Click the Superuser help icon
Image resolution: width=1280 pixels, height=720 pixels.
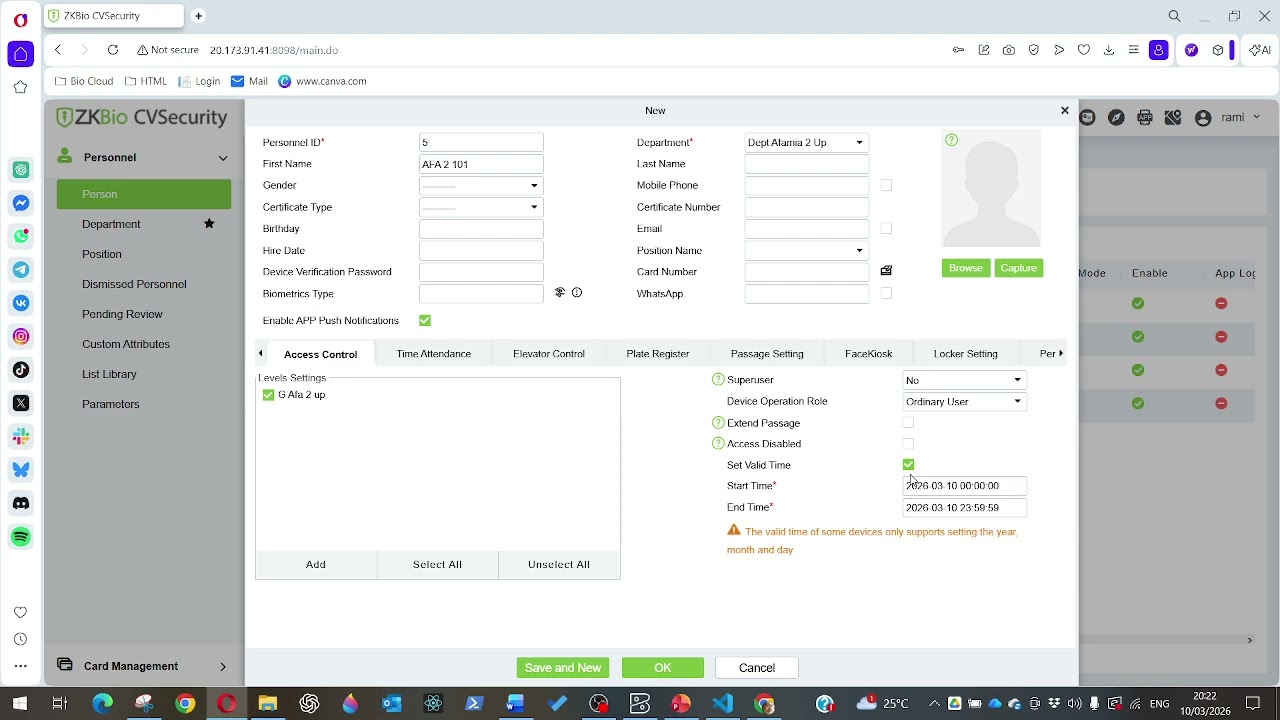point(718,380)
